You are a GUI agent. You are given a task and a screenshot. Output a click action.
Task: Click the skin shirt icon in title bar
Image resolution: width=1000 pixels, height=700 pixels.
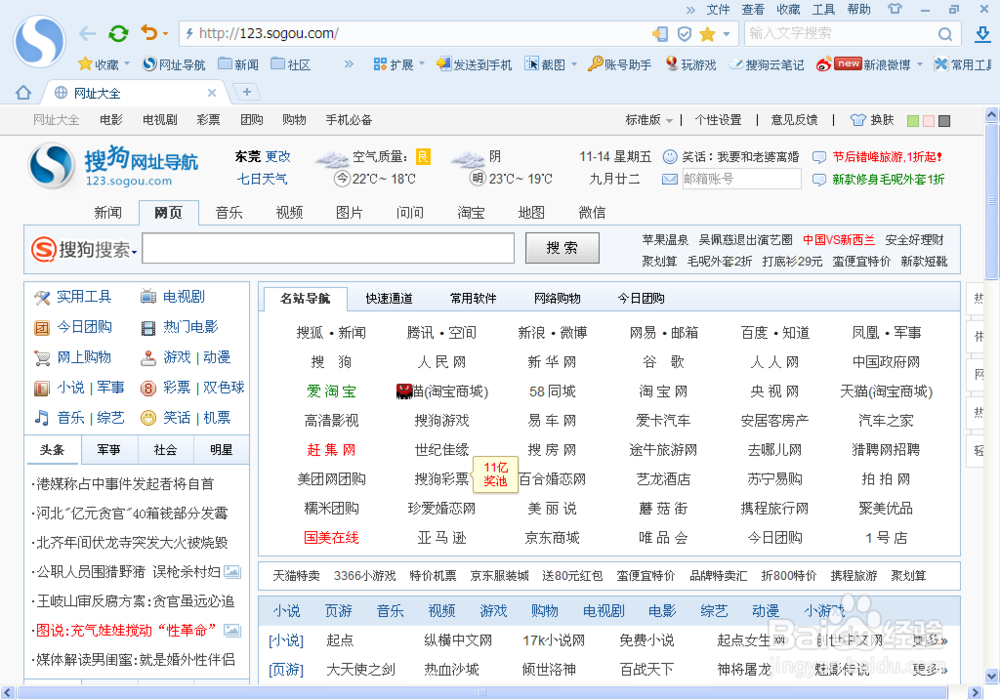click(x=895, y=9)
